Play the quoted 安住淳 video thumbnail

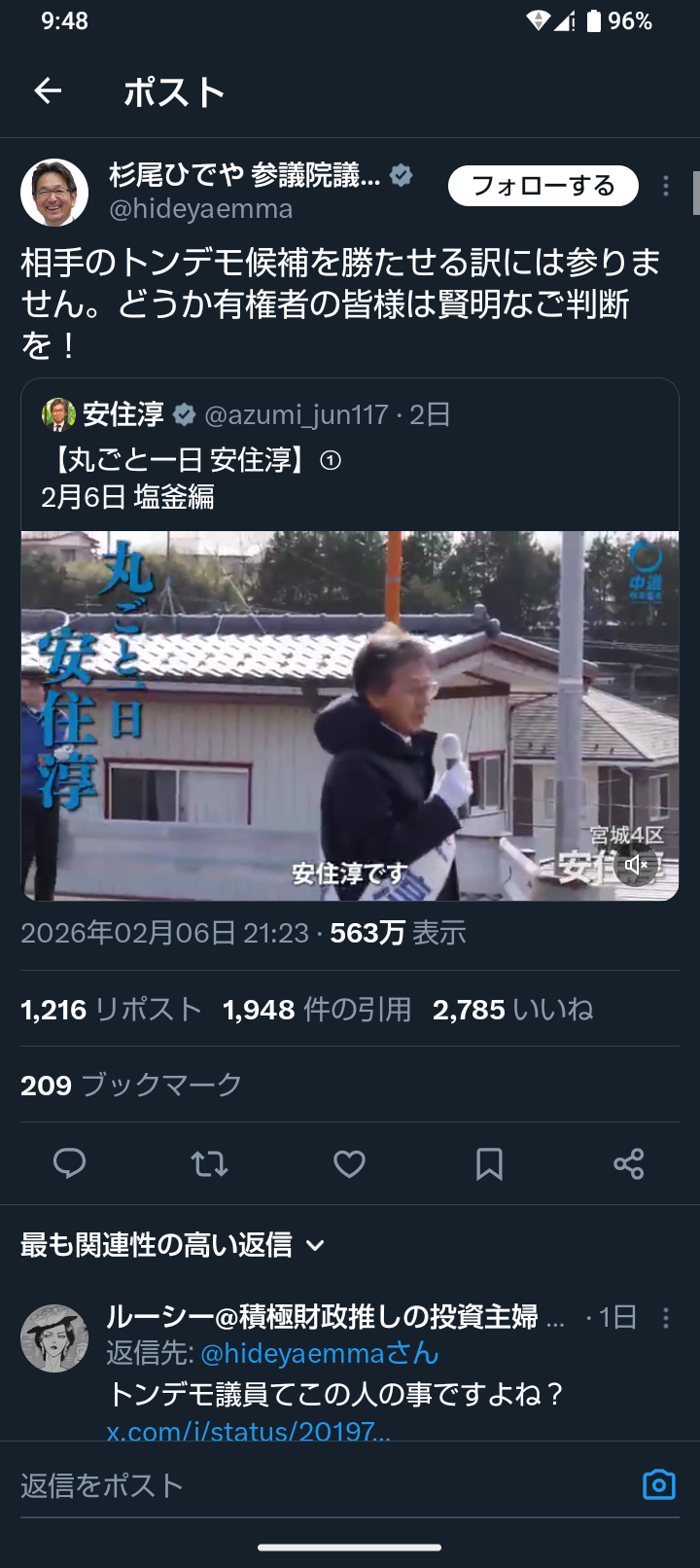point(350,716)
